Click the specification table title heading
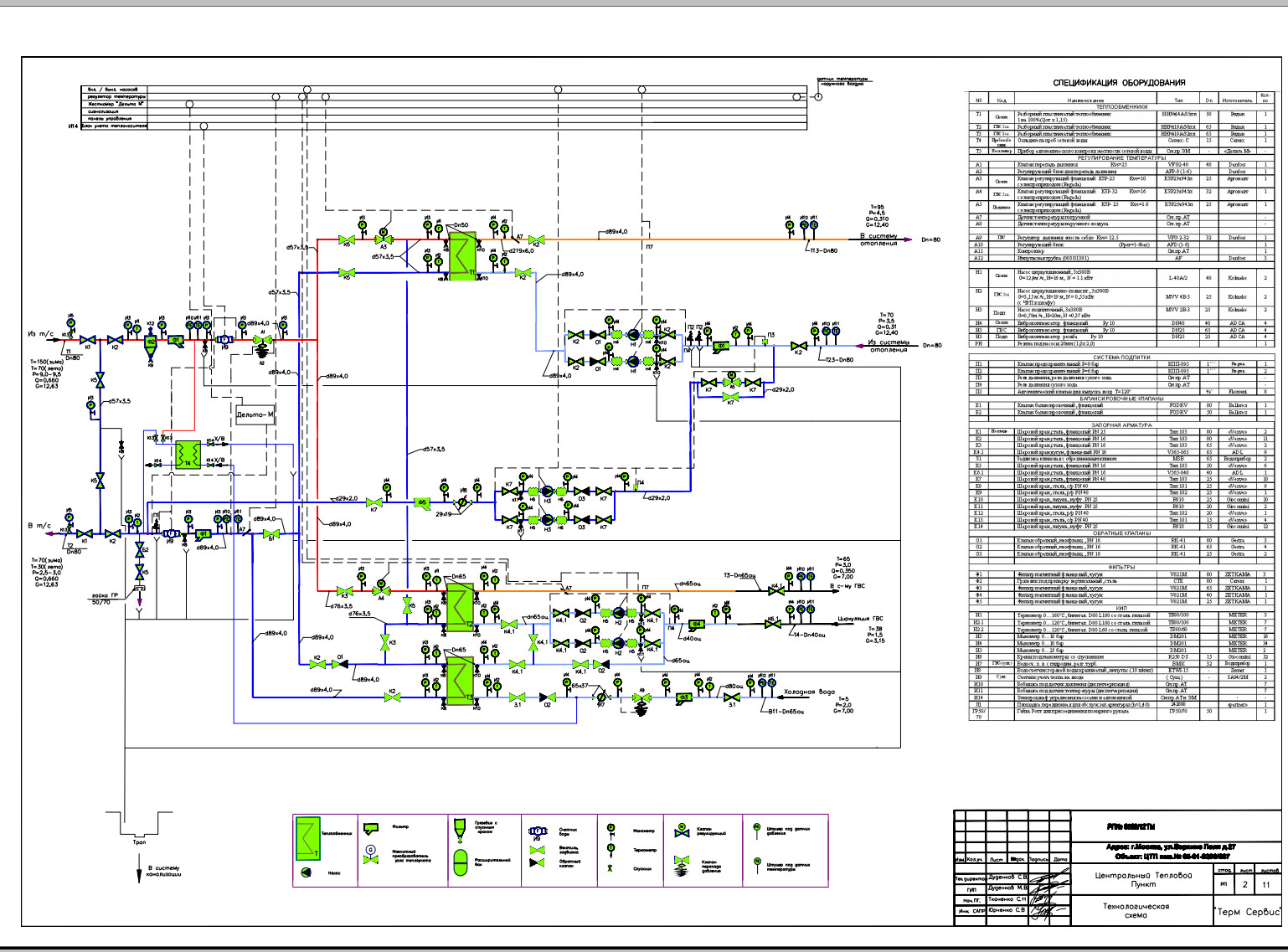The height and width of the screenshot is (952, 1288). coord(1119,83)
